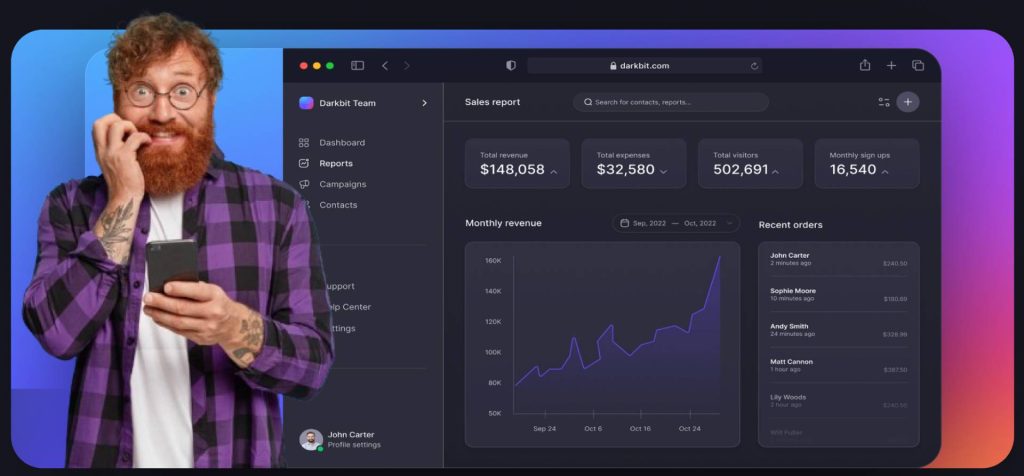This screenshot has width=1024, height=476.
Task: Click the browser share icon
Action: pyautogui.click(x=865, y=66)
